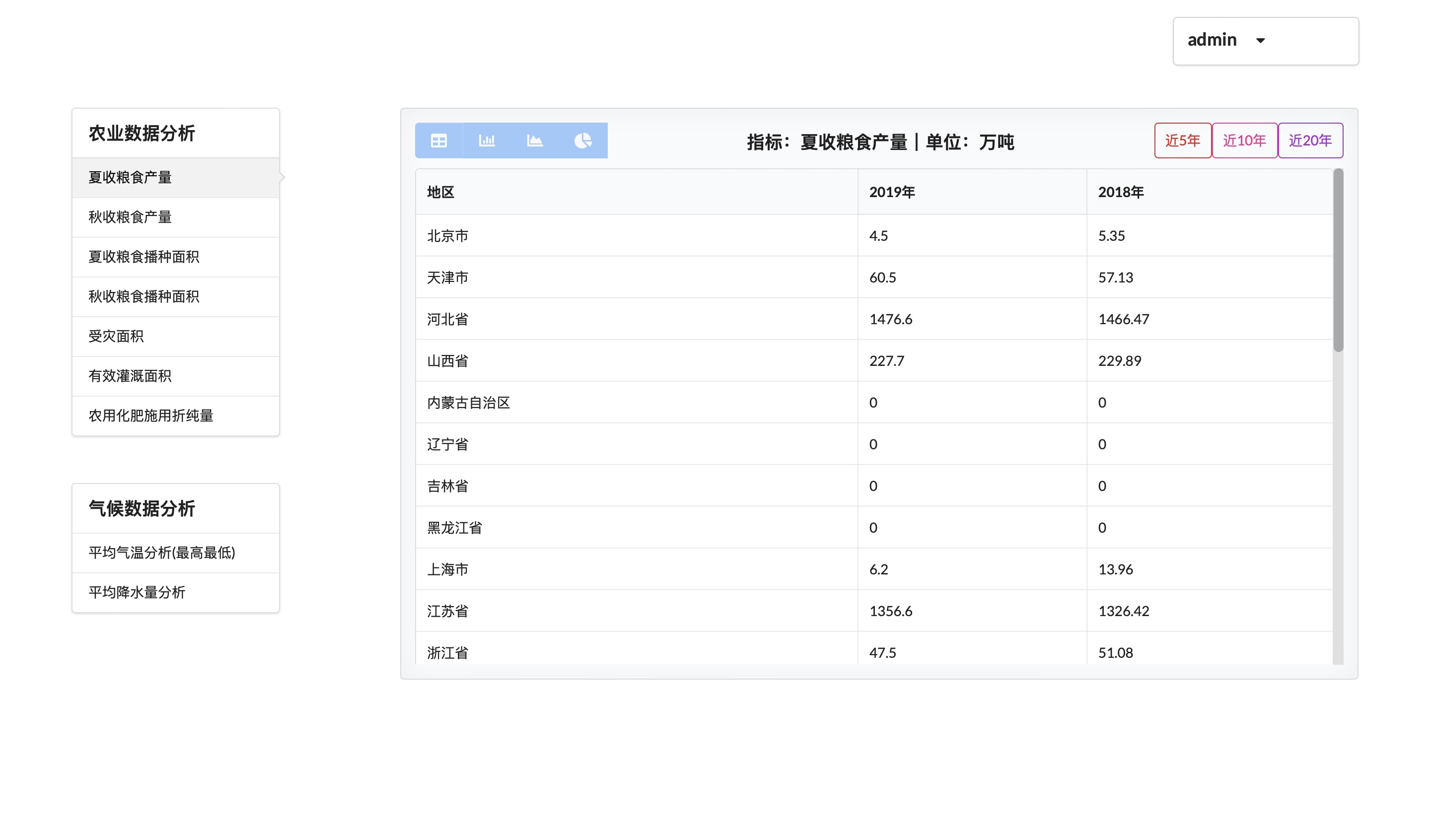Screen dimensions: 1430x840
Task: Switch to area chart view icon
Action: pyautogui.click(x=535, y=140)
